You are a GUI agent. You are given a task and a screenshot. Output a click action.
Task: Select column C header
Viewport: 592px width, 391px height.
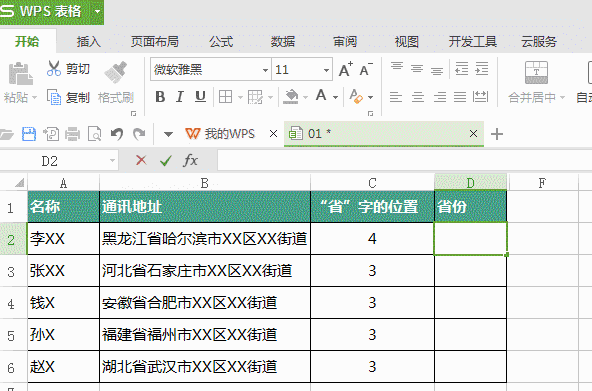[x=372, y=183]
